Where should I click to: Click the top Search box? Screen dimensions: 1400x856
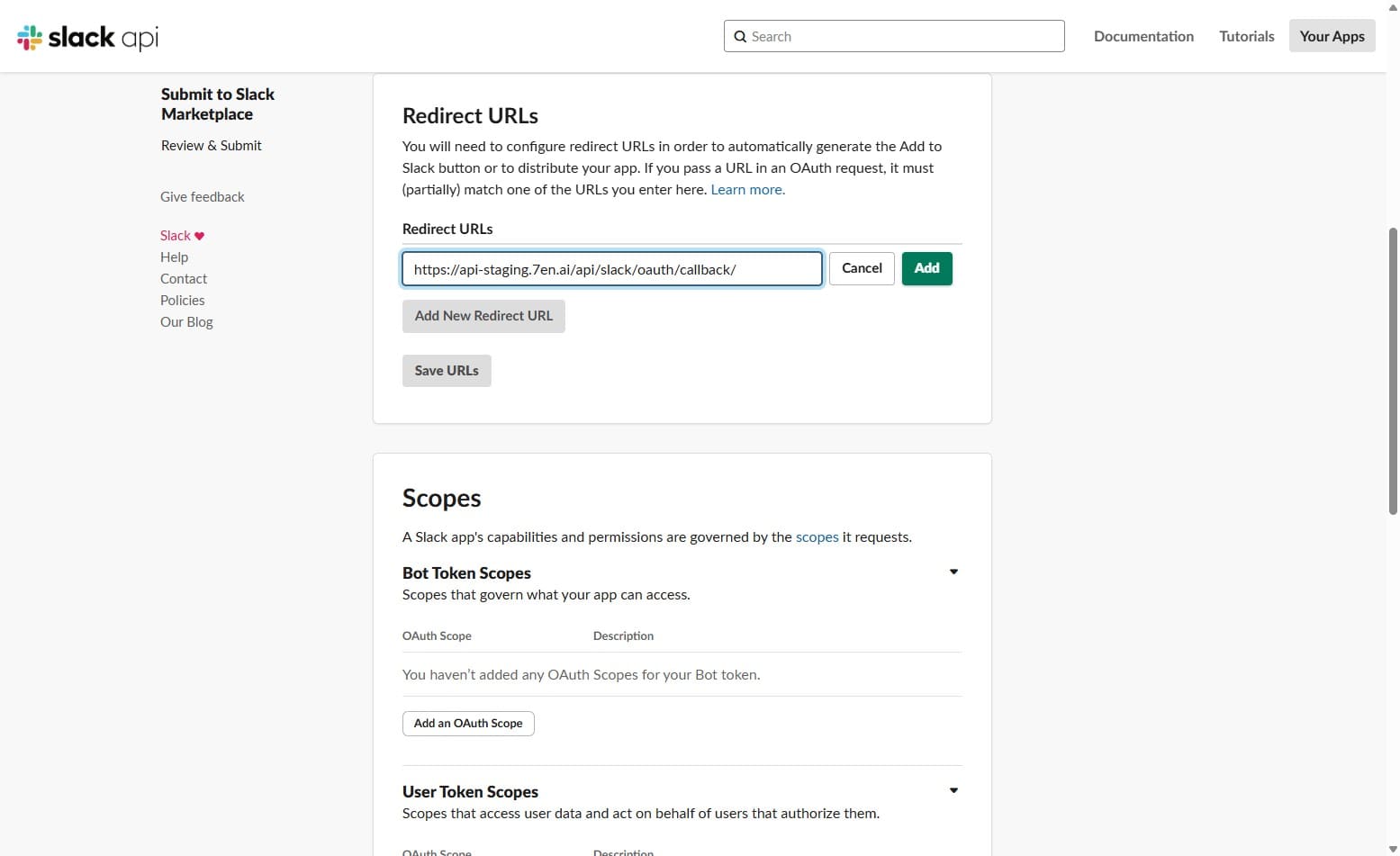[x=894, y=36]
